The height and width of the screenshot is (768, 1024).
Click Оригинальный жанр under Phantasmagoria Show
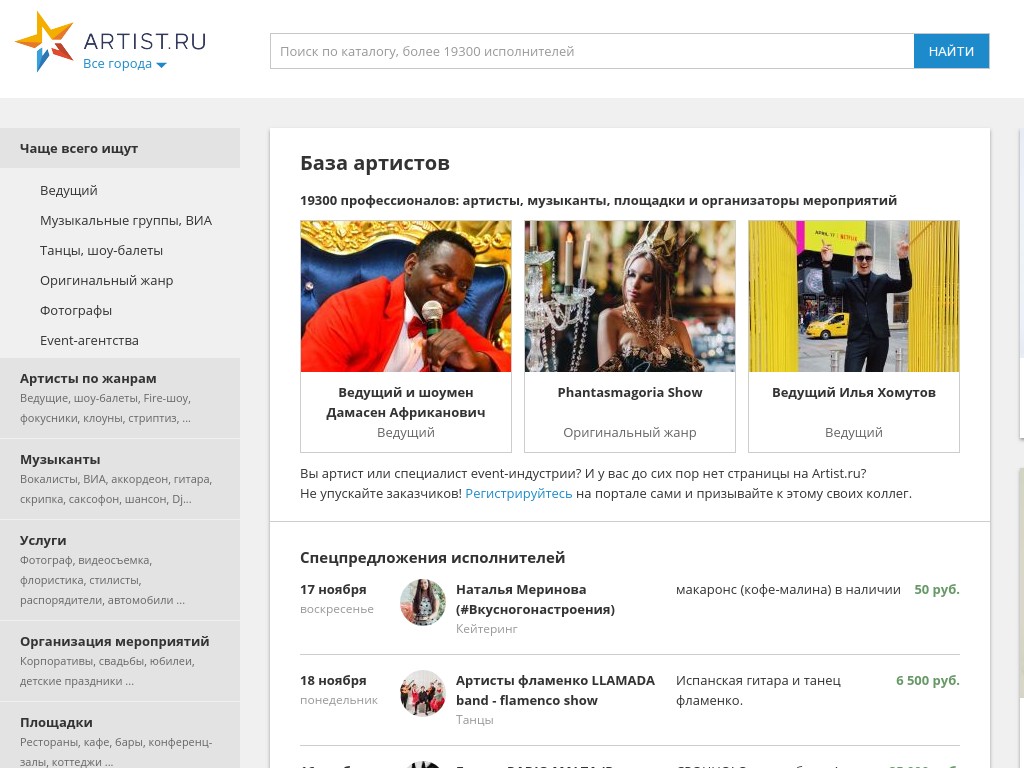(630, 432)
